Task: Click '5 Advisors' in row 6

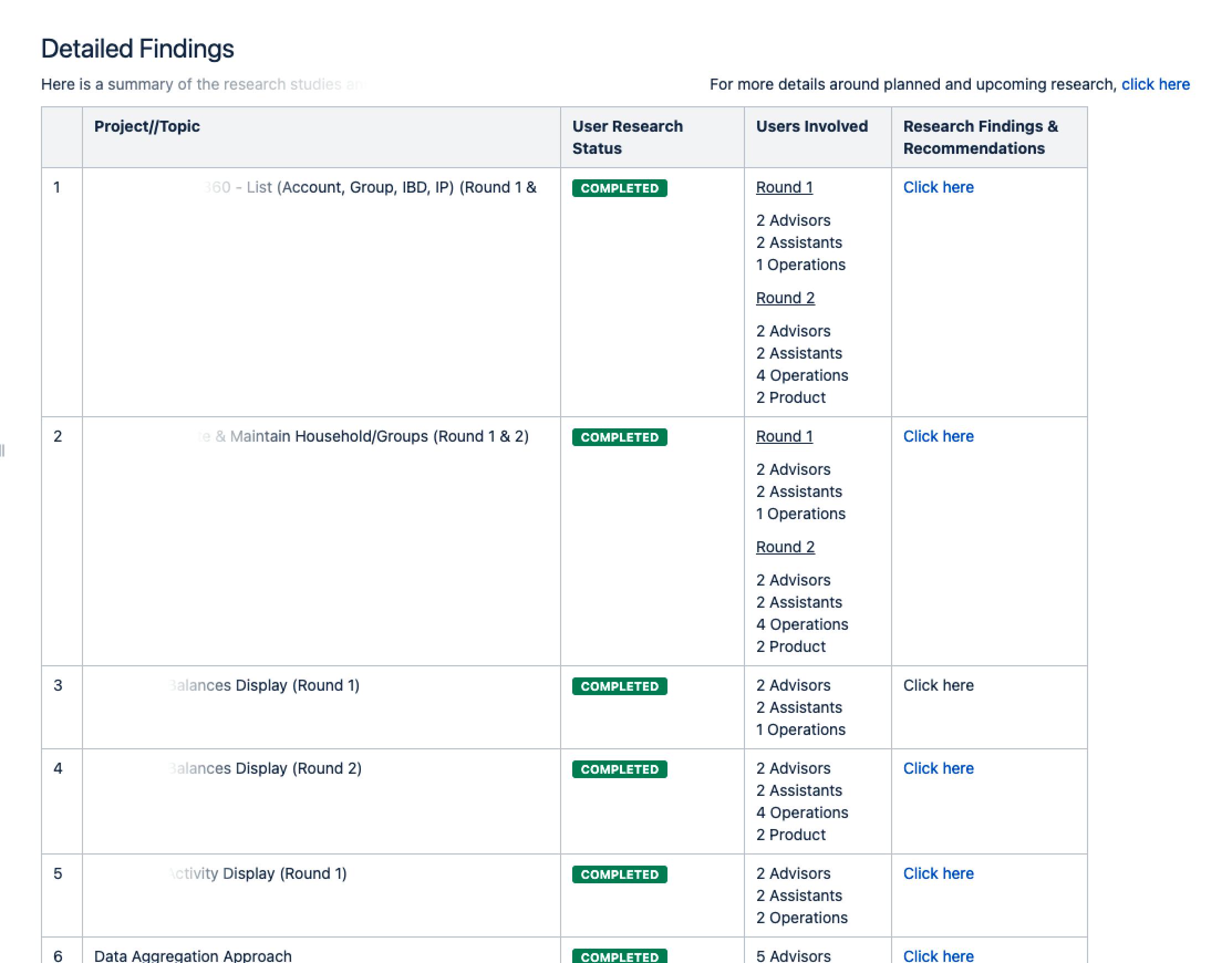Action: [x=793, y=955]
